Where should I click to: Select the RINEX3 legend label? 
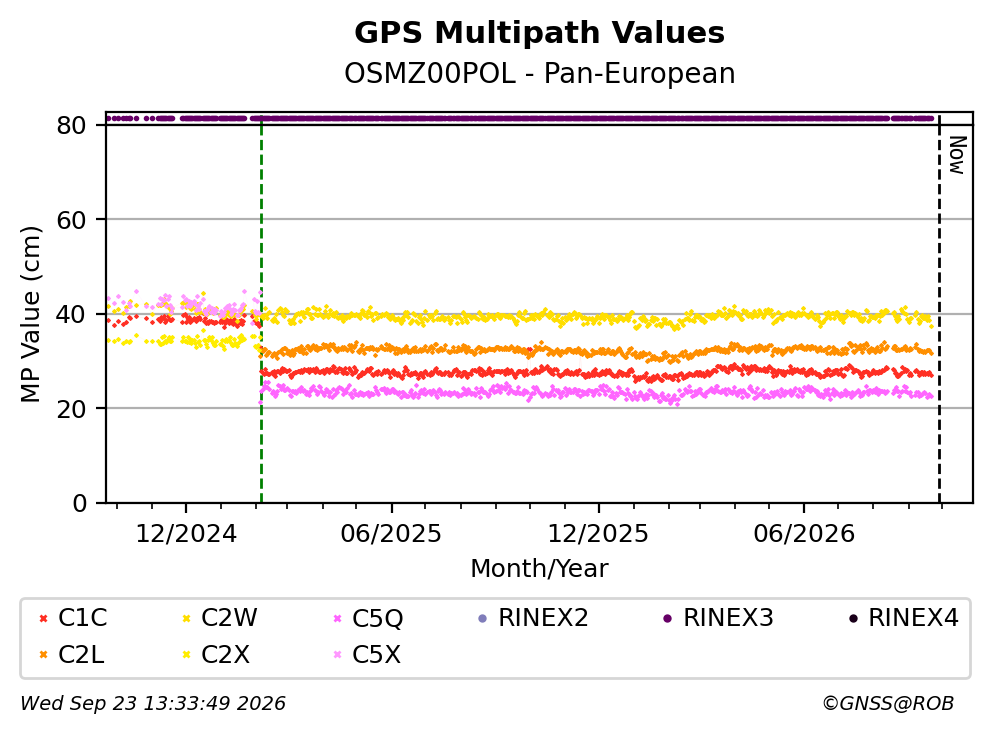tap(728, 618)
